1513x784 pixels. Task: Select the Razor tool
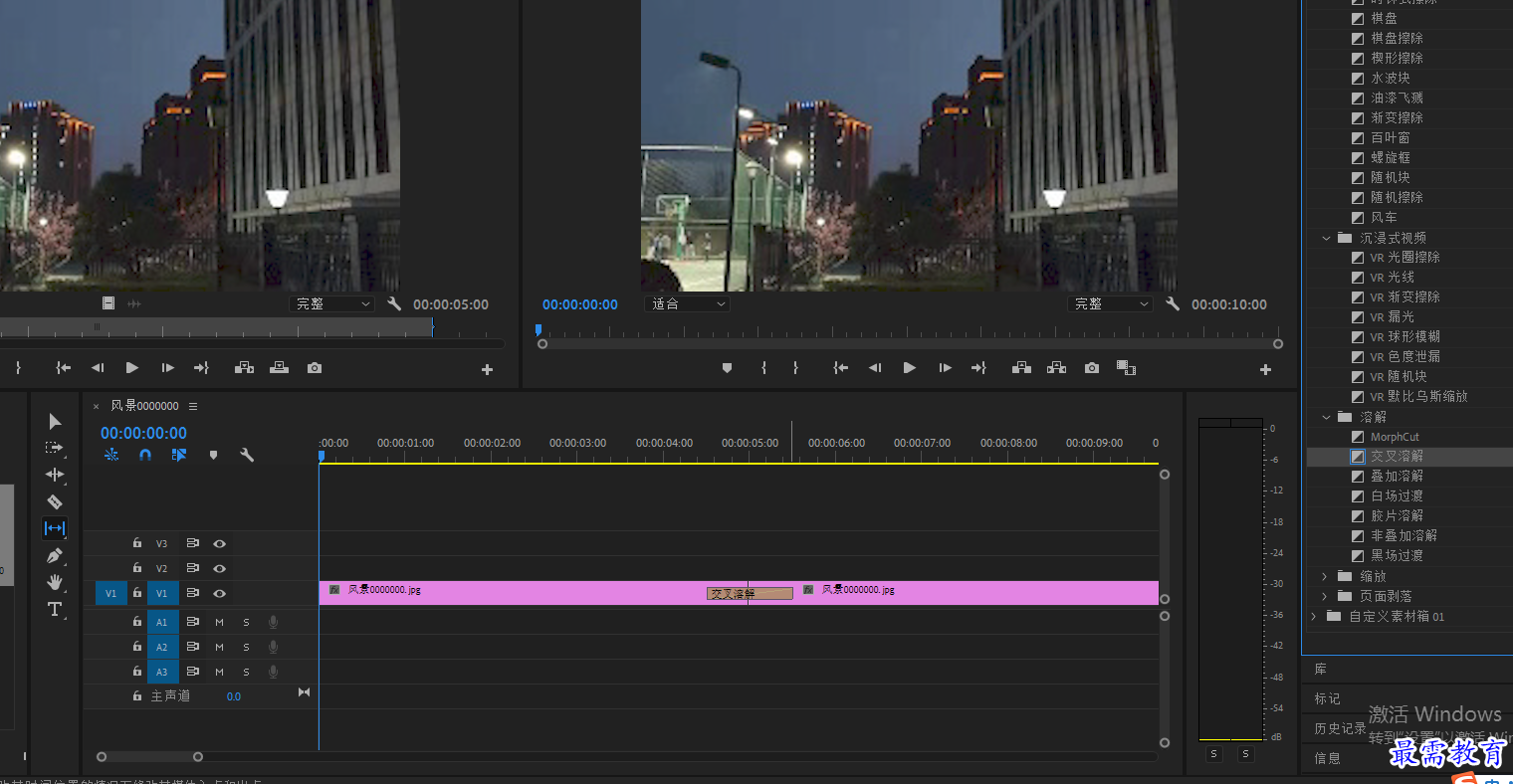55,501
